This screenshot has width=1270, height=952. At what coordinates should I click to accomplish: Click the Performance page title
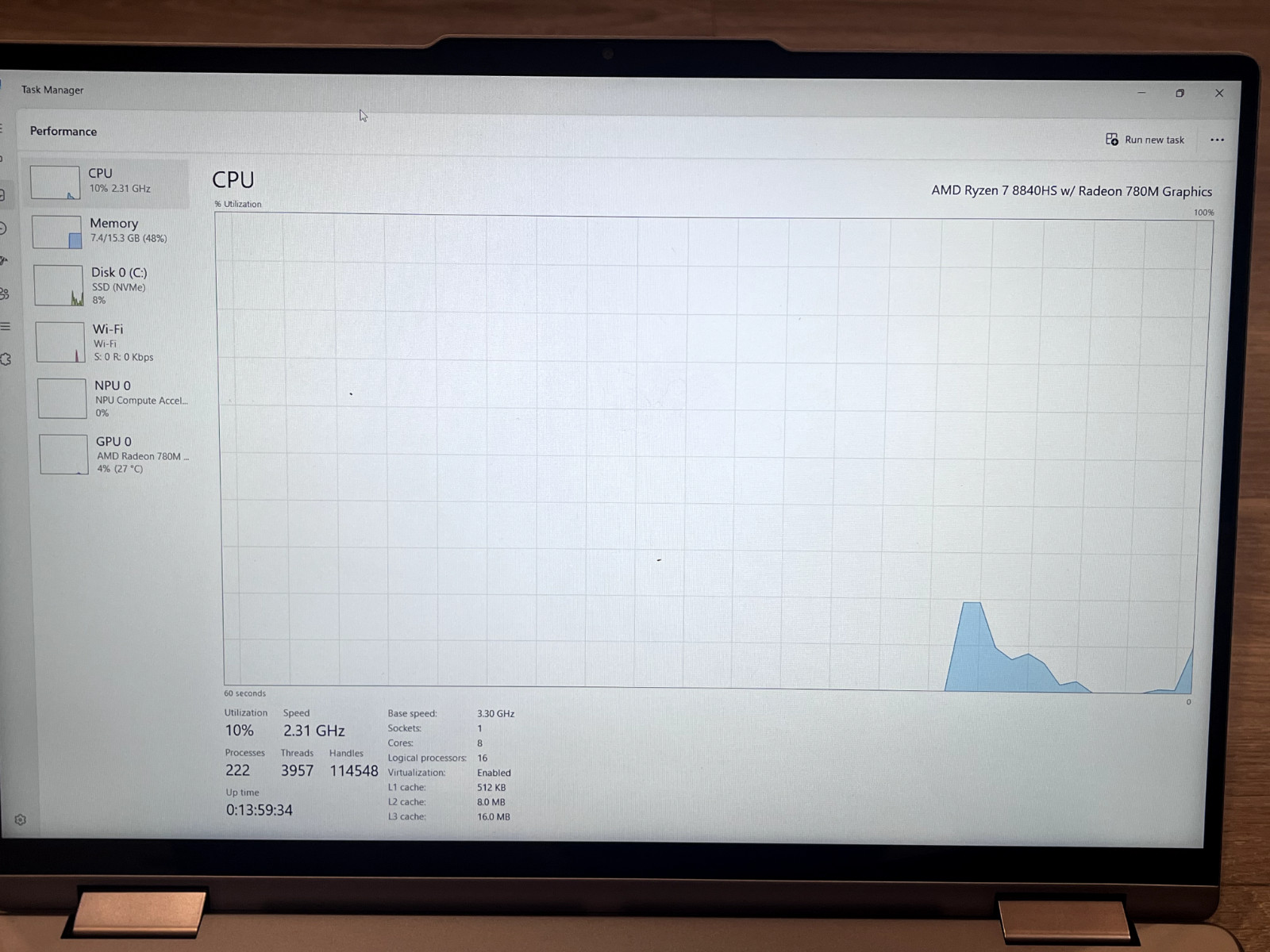point(63,132)
